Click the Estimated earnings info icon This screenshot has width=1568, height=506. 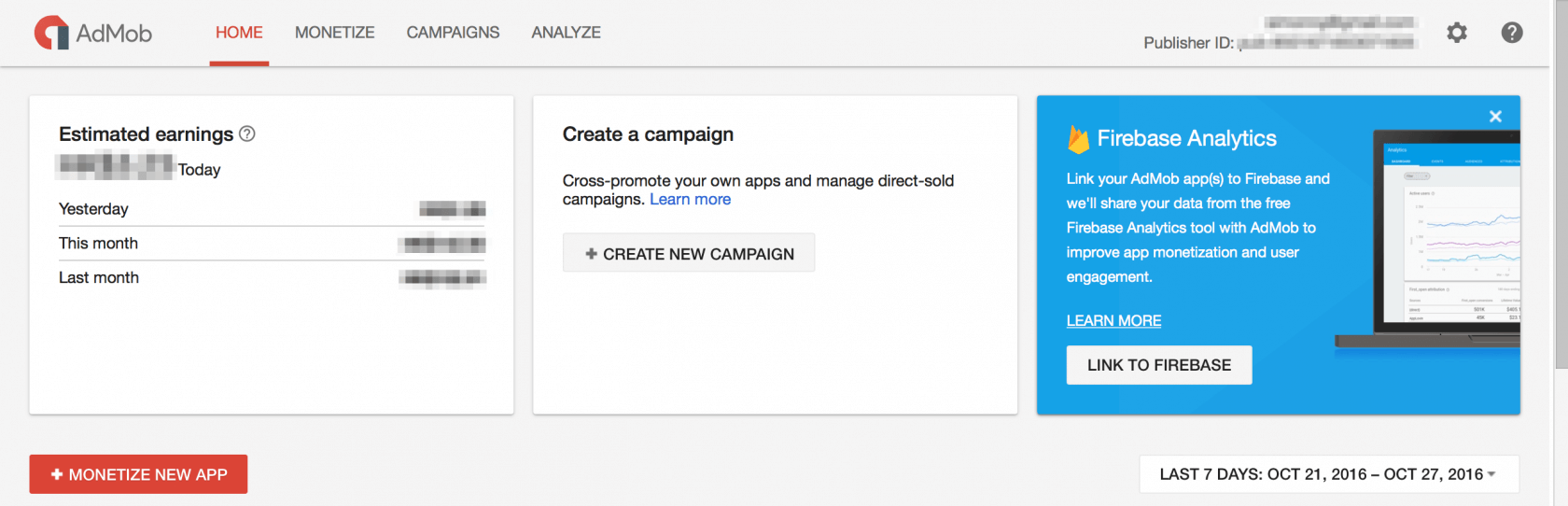click(x=247, y=134)
